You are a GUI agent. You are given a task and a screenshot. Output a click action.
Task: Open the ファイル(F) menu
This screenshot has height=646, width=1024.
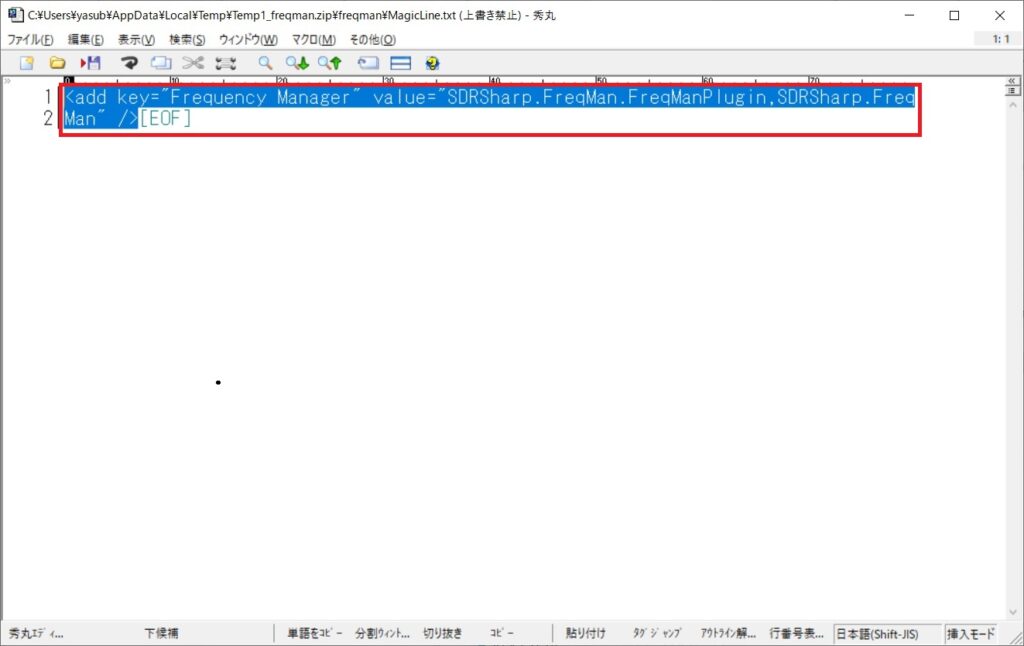[30, 40]
